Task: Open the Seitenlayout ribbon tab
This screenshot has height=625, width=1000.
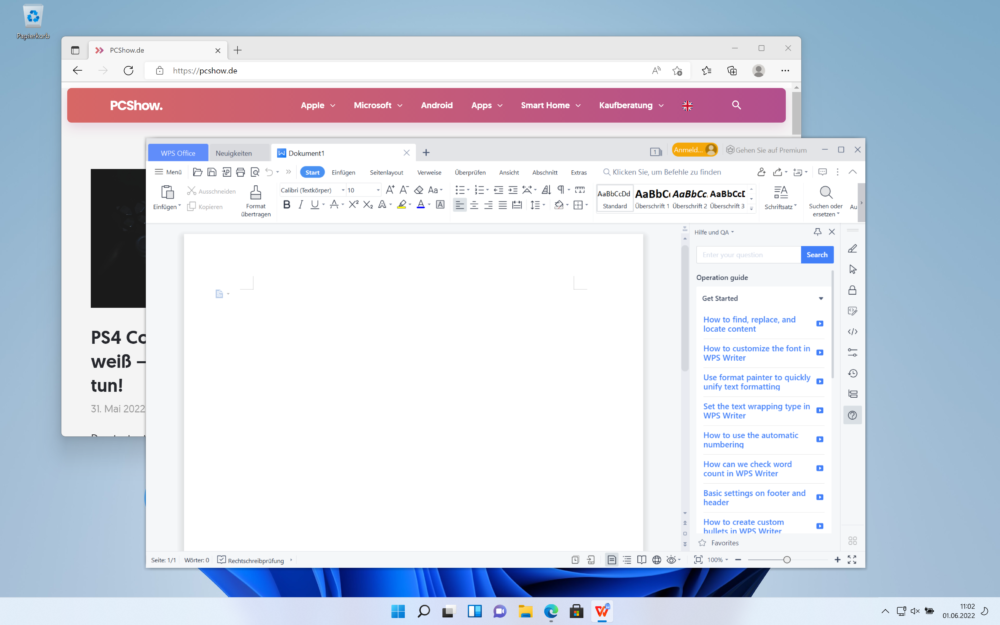Action: pos(386,172)
